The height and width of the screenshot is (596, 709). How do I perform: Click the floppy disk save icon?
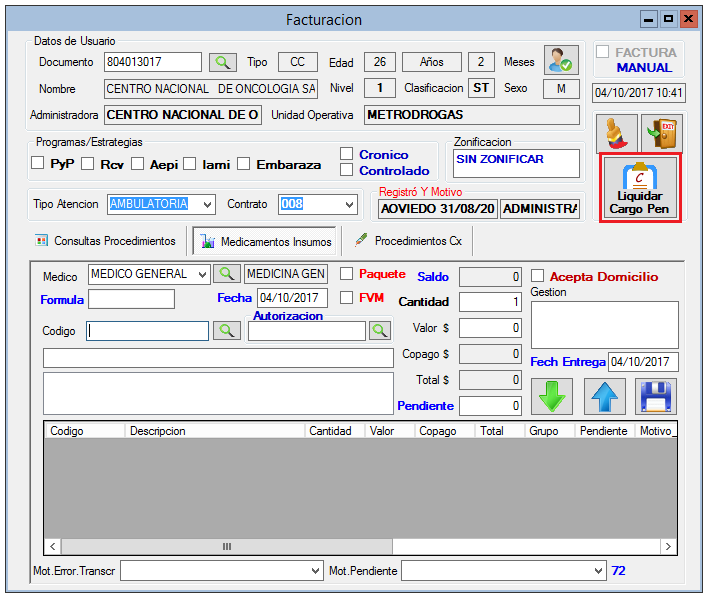pyautogui.click(x=656, y=397)
